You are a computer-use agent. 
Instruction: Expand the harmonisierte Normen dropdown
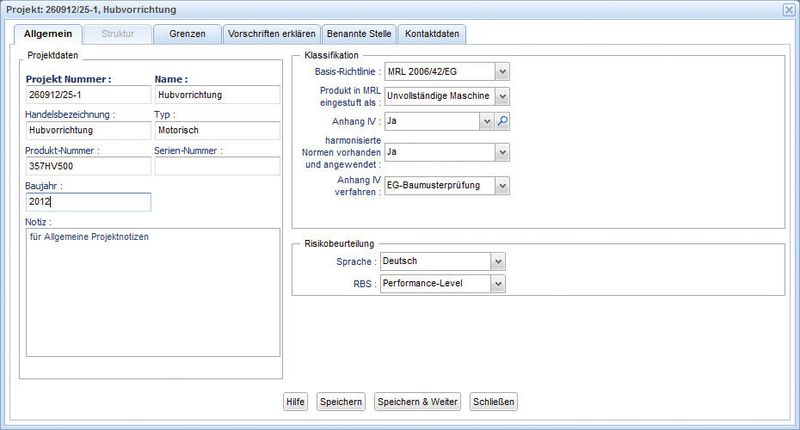point(502,152)
